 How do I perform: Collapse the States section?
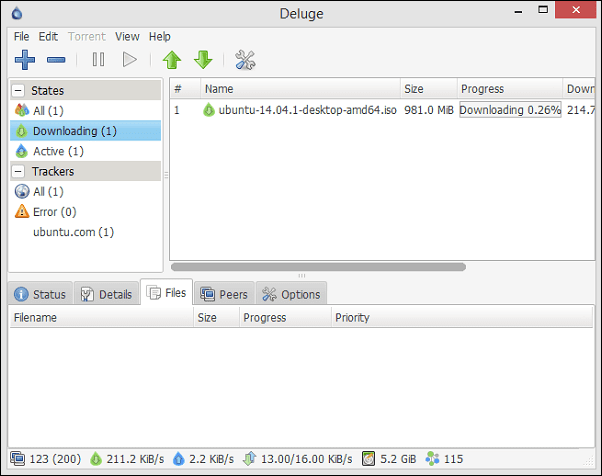coord(18,91)
